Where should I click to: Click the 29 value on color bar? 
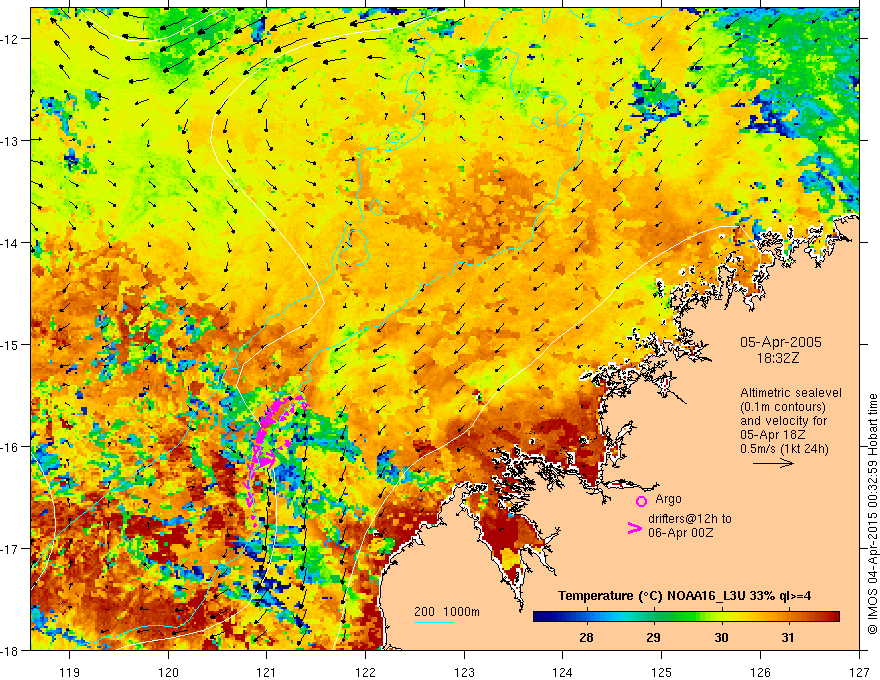point(653,638)
